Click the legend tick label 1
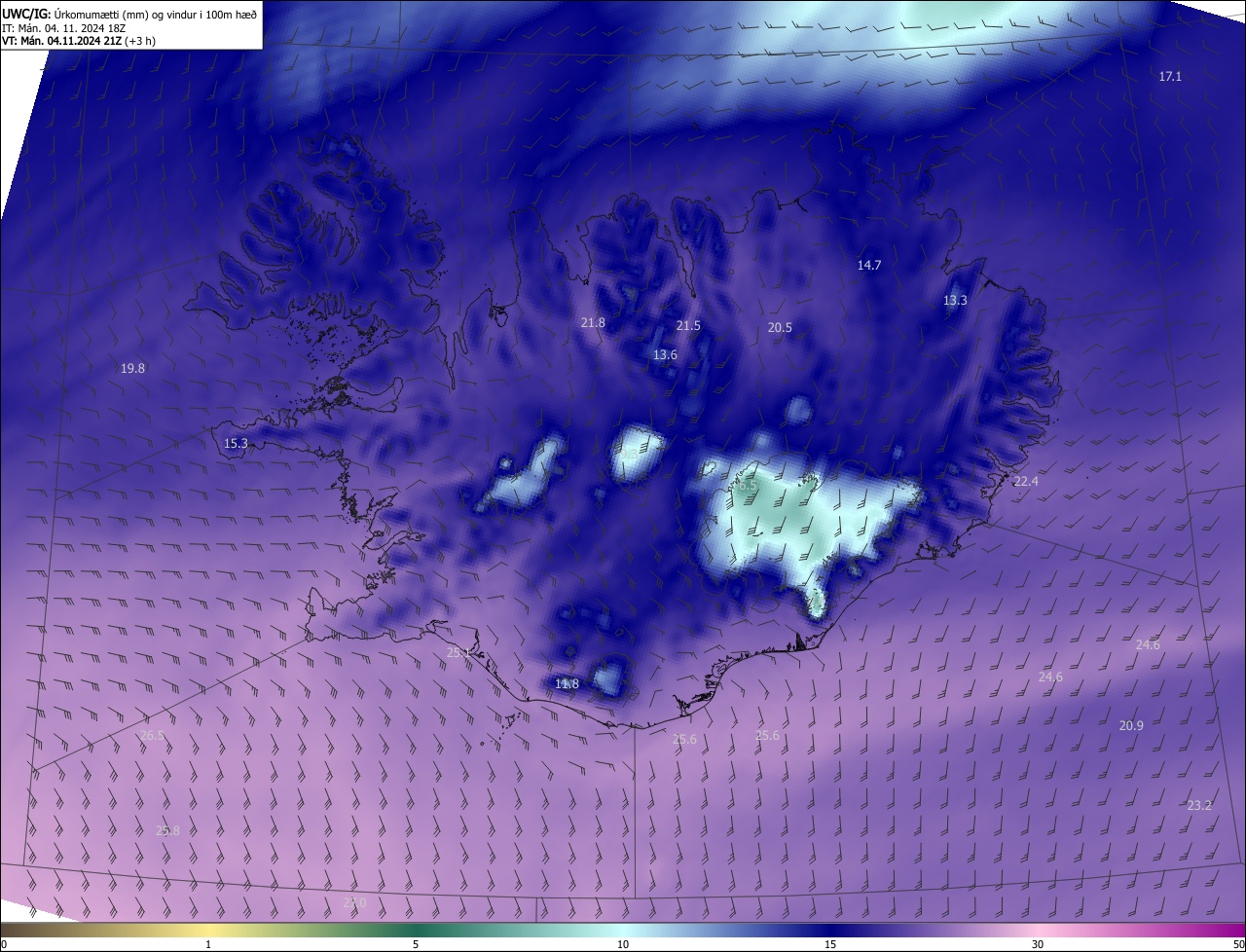The image size is (1246, 952). pyautogui.click(x=208, y=945)
